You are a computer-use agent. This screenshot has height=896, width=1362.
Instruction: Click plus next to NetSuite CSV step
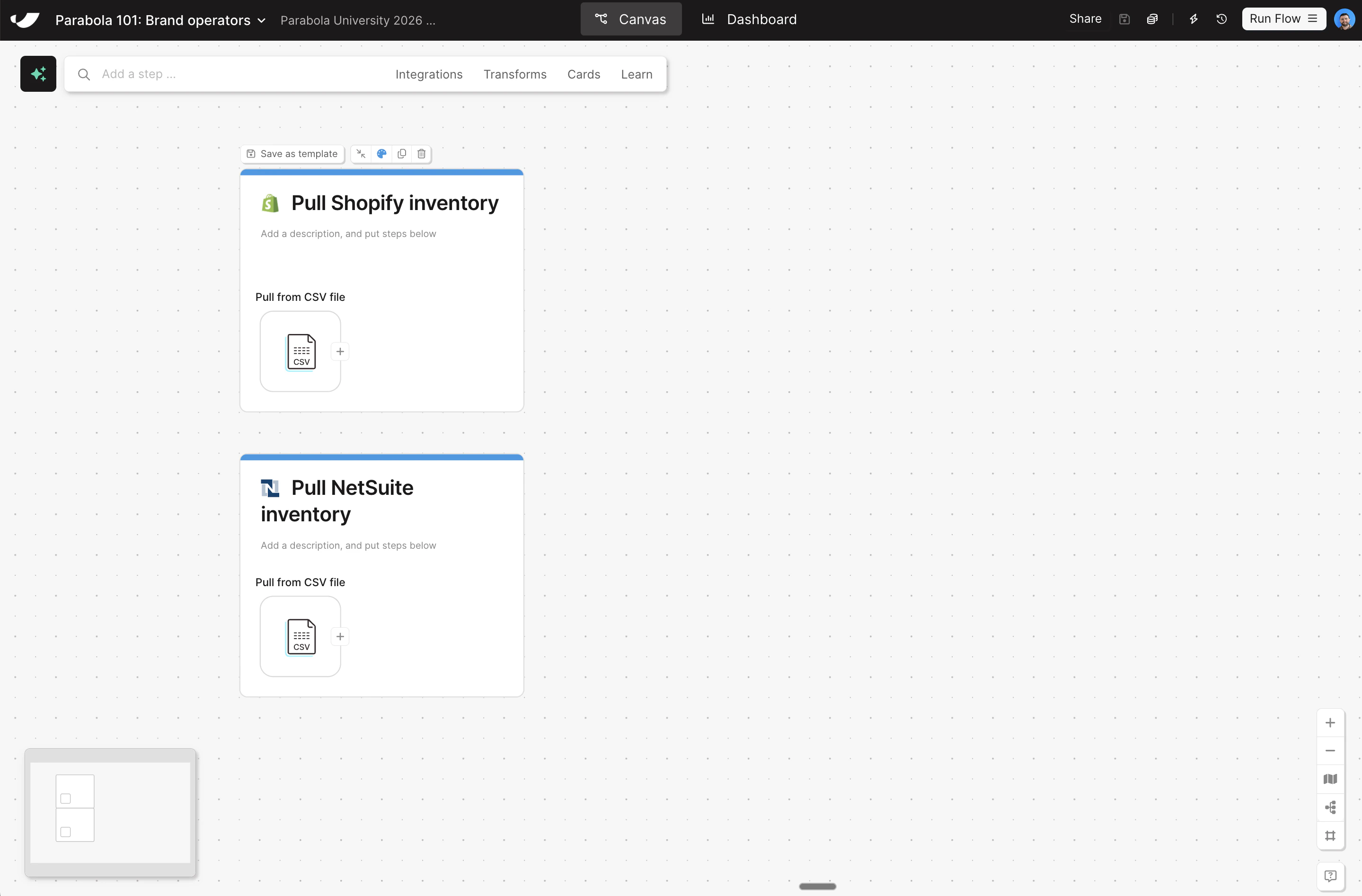[341, 636]
